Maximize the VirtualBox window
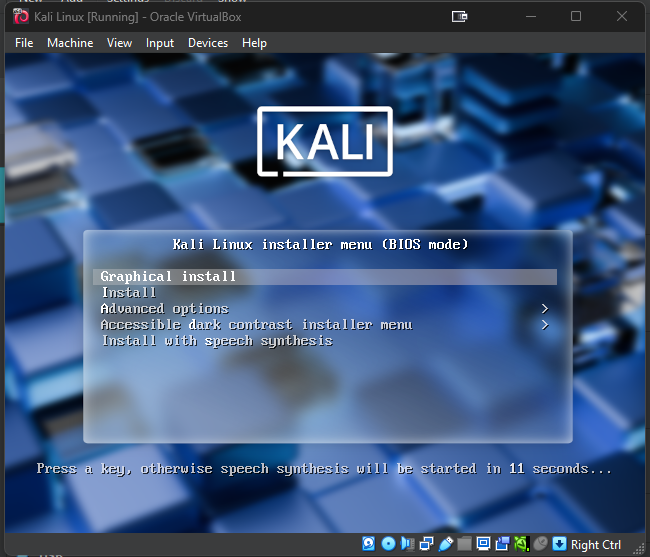 pos(576,17)
